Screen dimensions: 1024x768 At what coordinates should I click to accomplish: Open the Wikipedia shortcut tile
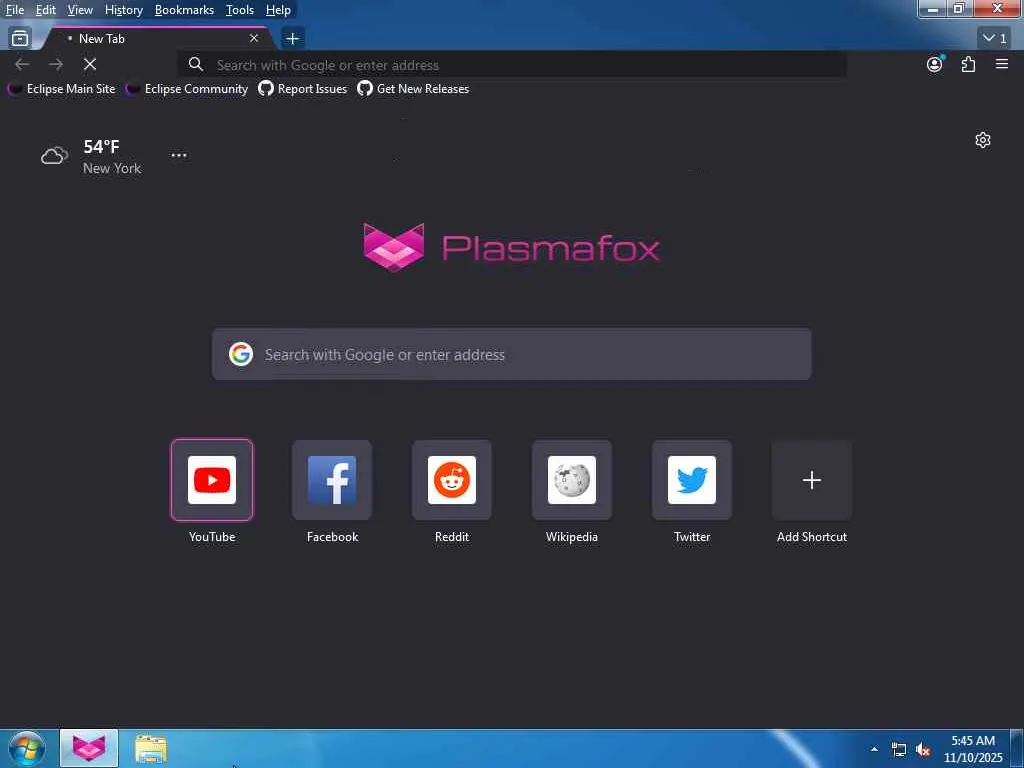[571, 480]
